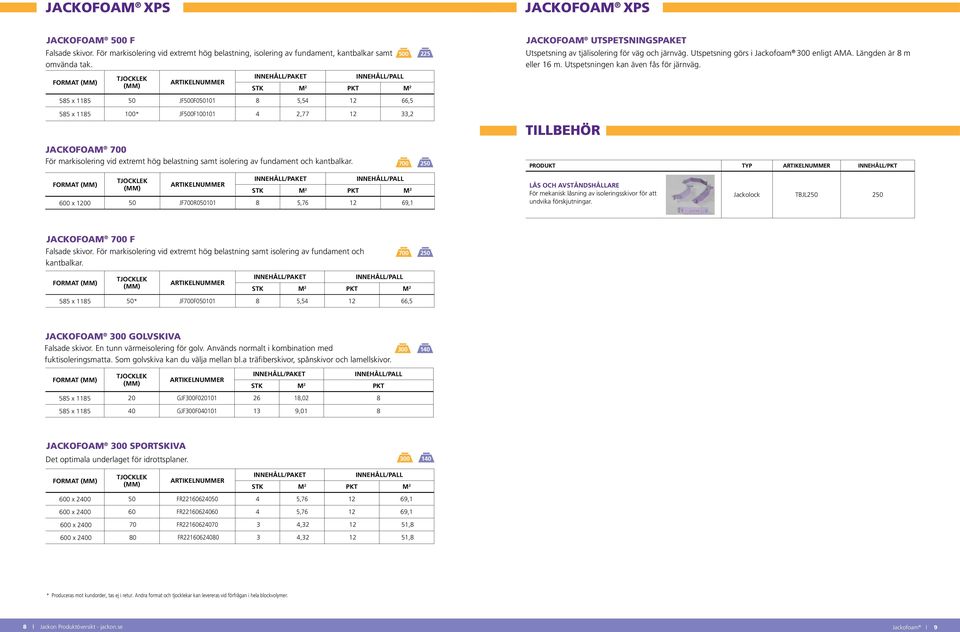Click the JACKOFOAM 700 F section heading

coord(90,239)
